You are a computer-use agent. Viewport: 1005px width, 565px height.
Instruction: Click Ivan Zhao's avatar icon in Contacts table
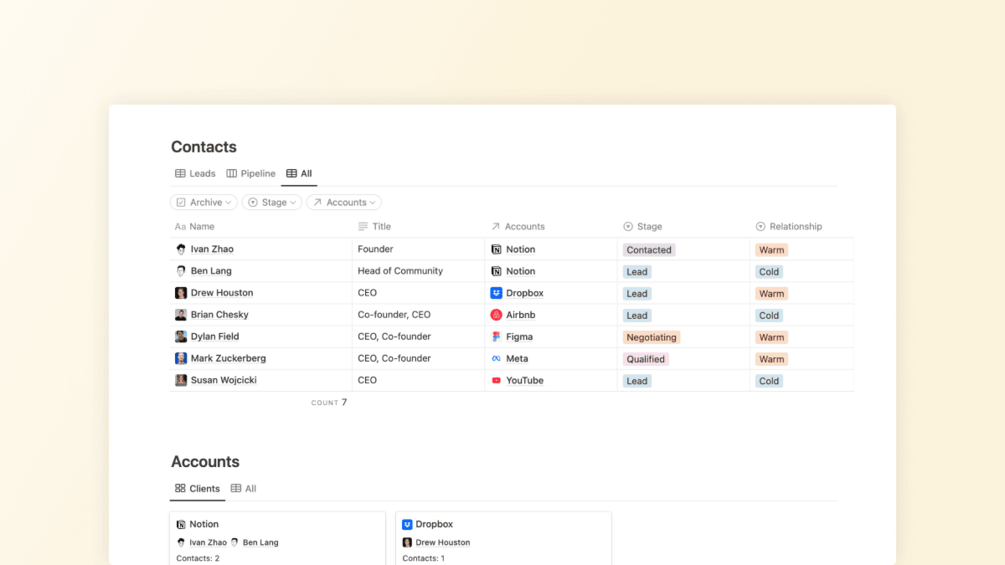[x=181, y=249]
